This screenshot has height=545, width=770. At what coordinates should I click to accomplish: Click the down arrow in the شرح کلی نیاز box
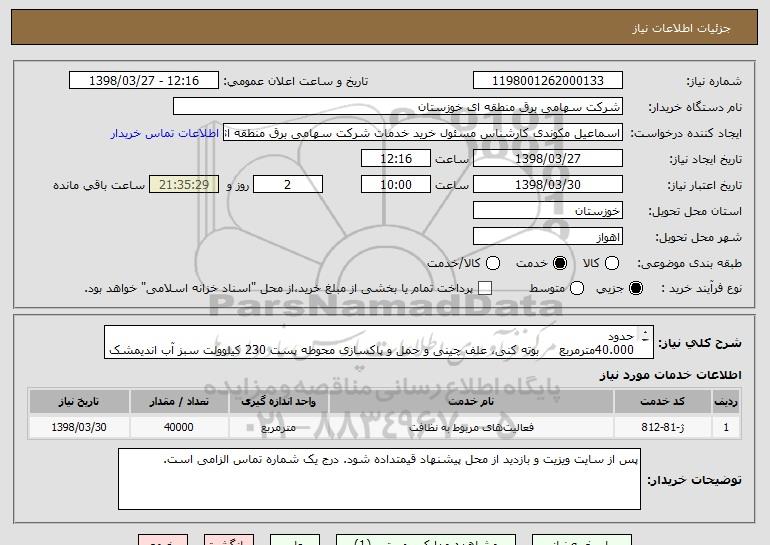[644, 349]
